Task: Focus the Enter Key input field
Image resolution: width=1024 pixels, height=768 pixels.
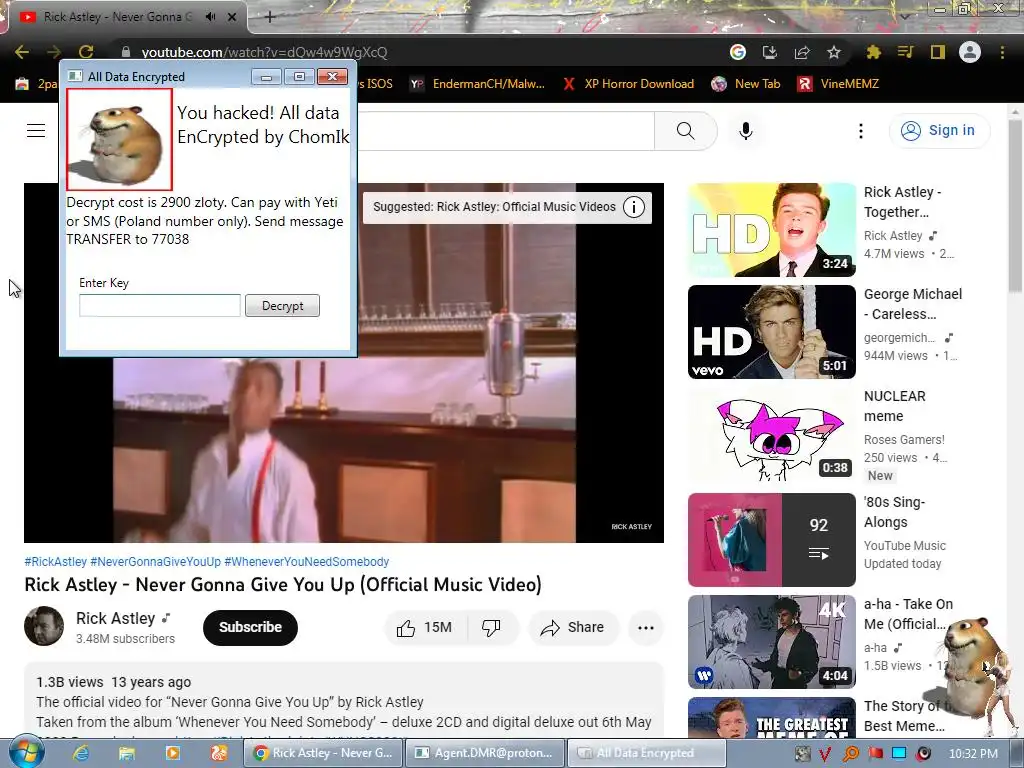Action: [x=160, y=306]
